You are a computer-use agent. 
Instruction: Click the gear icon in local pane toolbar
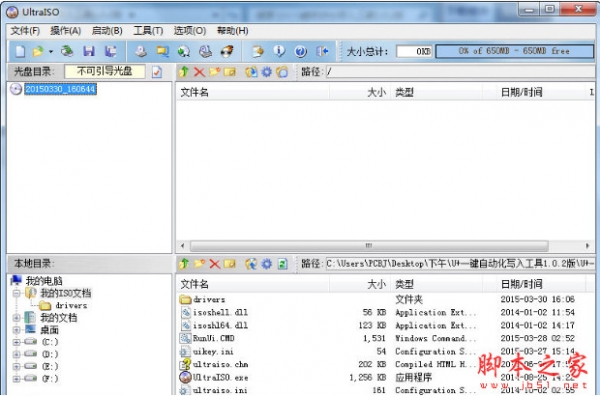coord(267,264)
